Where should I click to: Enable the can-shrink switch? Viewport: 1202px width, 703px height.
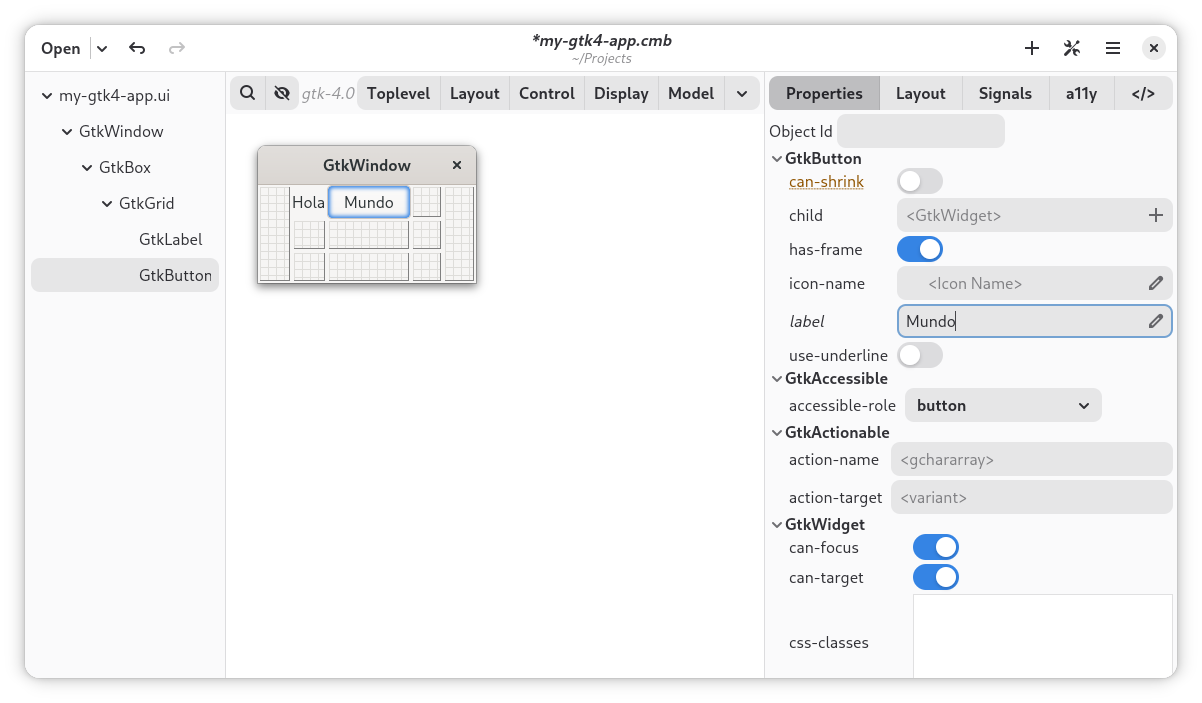click(920, 181)
